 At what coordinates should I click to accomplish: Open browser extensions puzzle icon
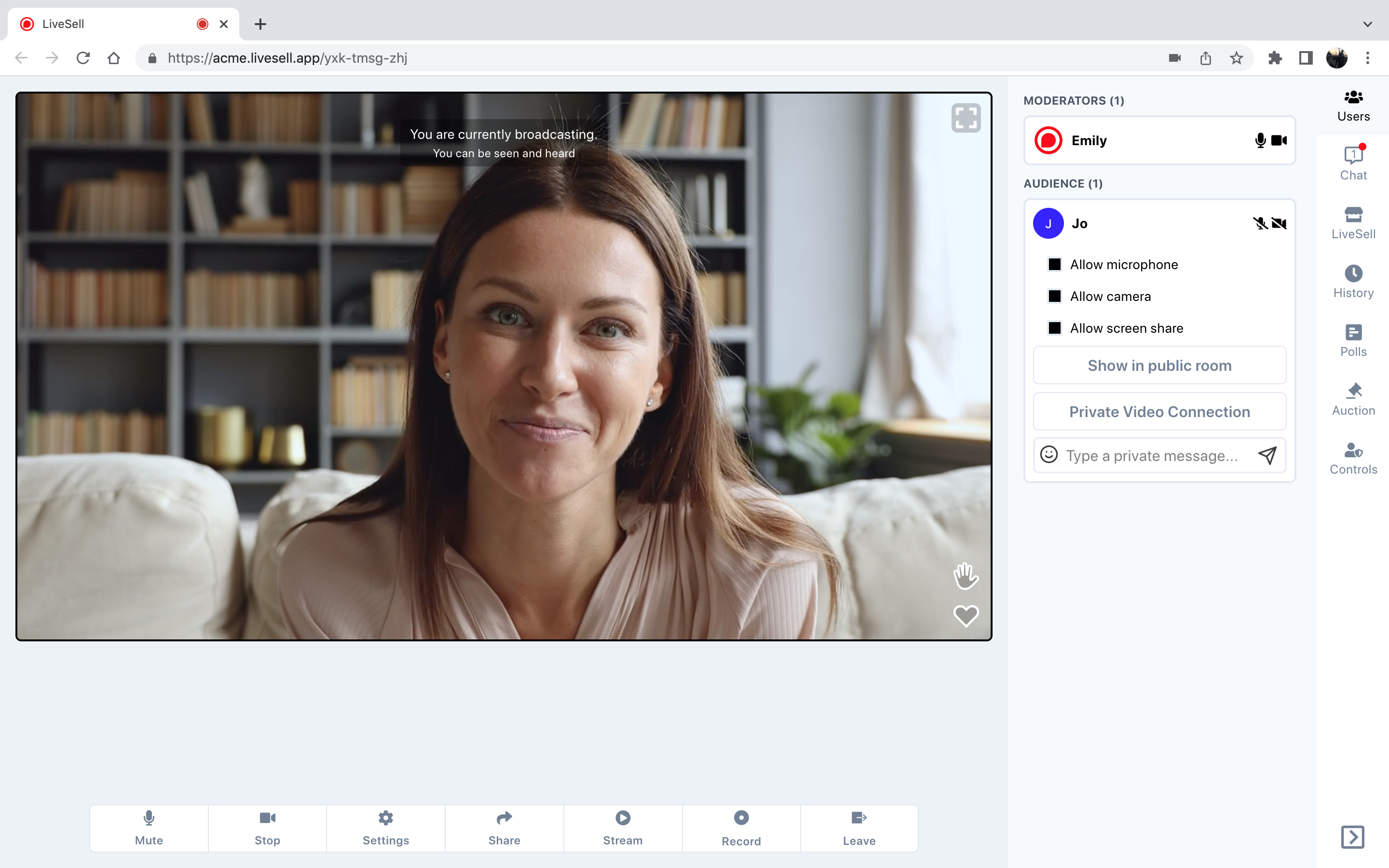pyautogui.click(x=1275, y=58)
